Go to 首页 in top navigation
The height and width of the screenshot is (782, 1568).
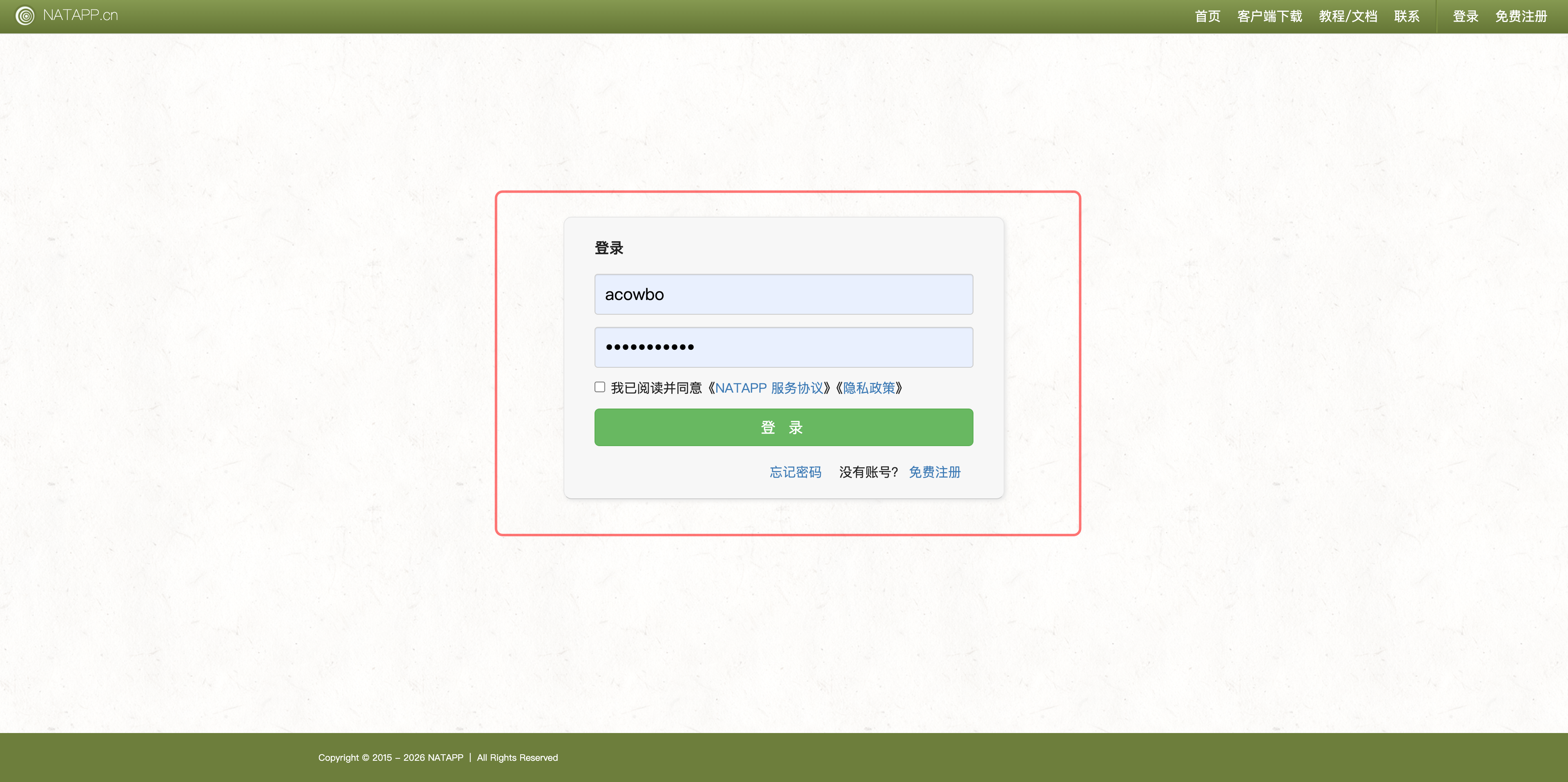point(1207,16)
